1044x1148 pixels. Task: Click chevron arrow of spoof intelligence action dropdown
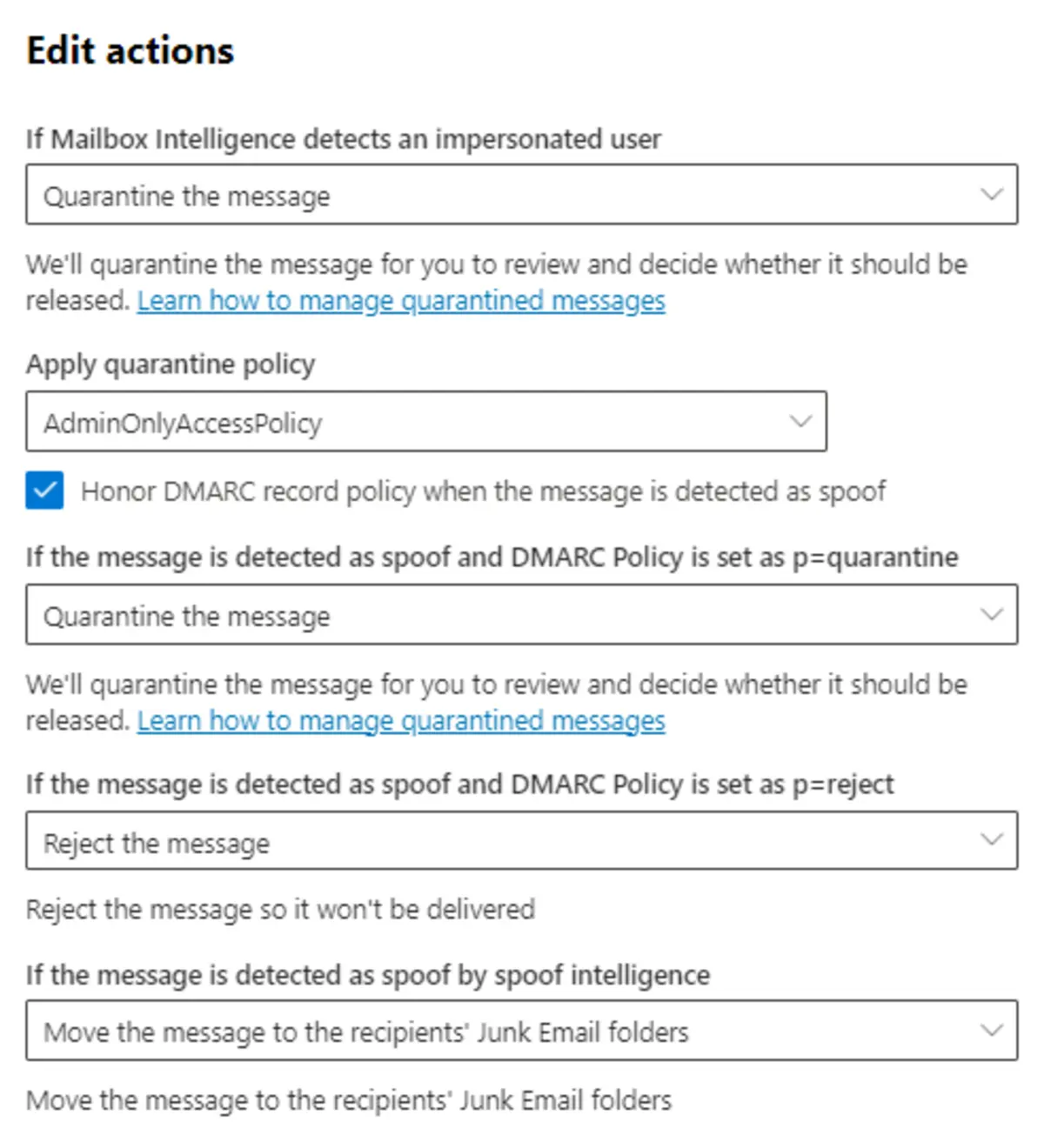(992, 1031)
